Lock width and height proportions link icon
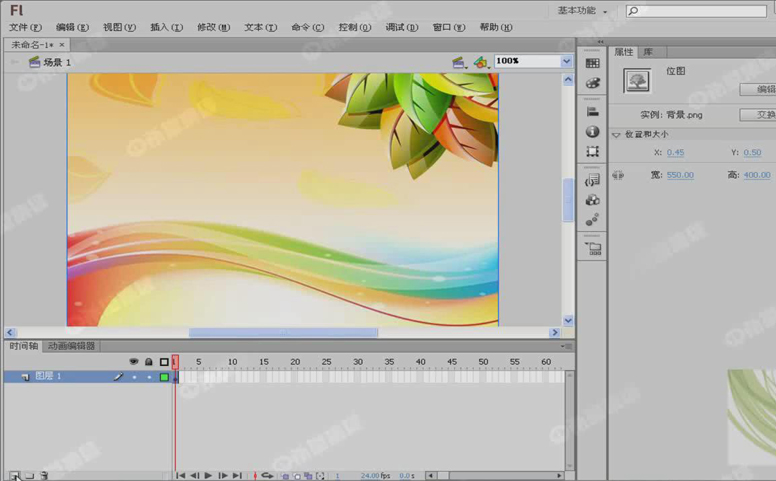Viewport: 776px width, 481px height. tap(618, 175)
